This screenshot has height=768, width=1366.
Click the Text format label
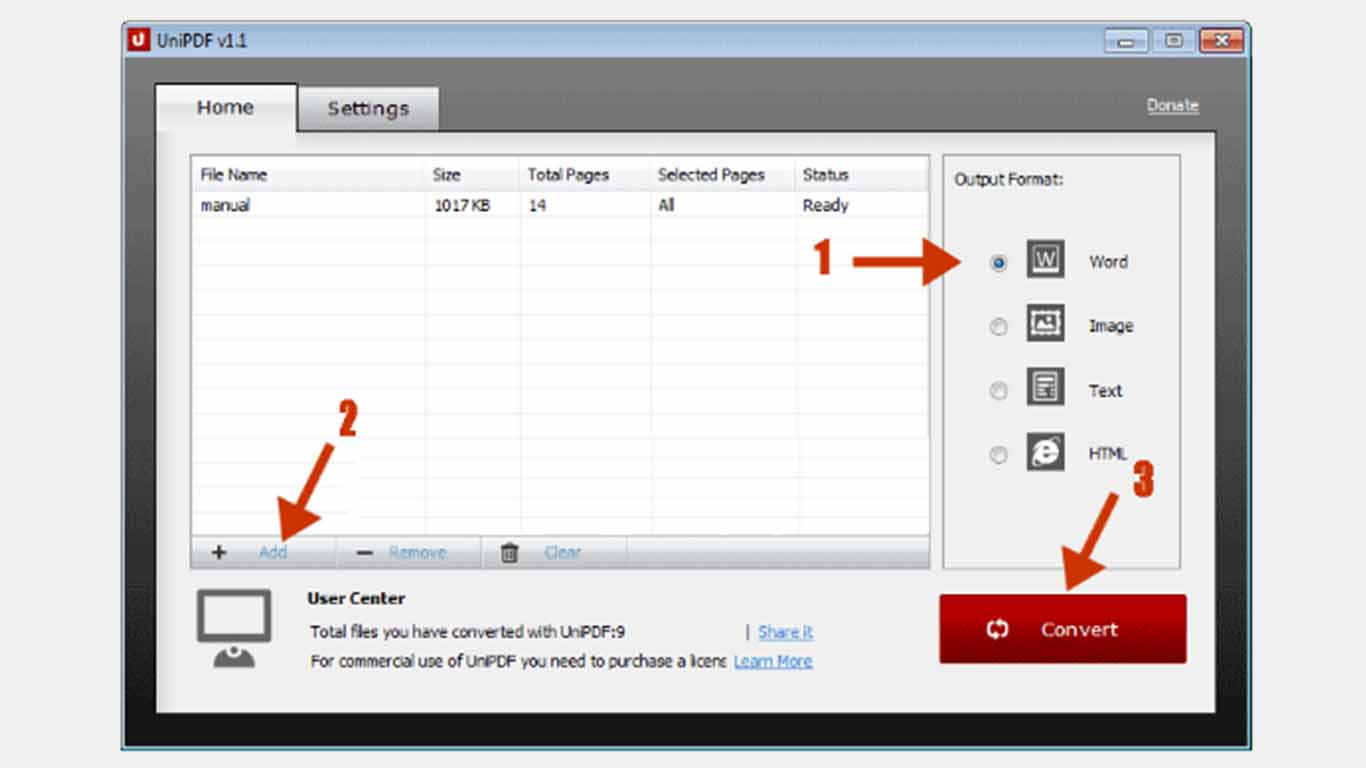(x=1106, y=391)
